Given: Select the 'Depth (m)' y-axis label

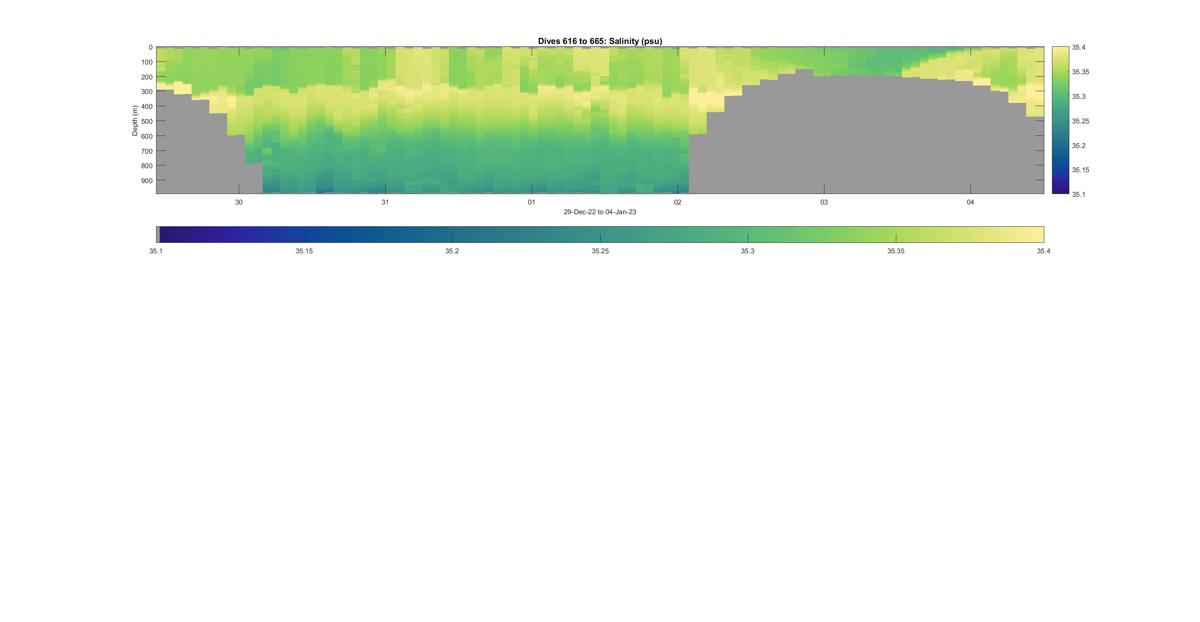Looking at the screenshot, I should 134,120.
